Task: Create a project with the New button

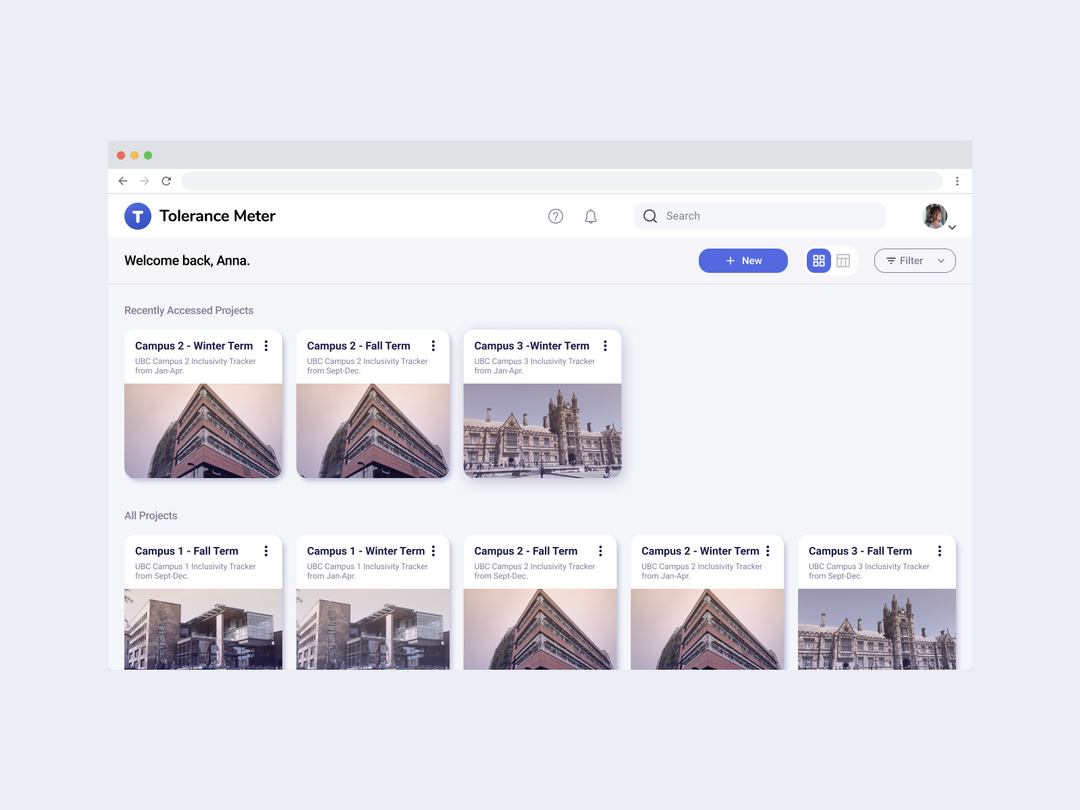Action: pyautogui.click(x=743, y=260)
